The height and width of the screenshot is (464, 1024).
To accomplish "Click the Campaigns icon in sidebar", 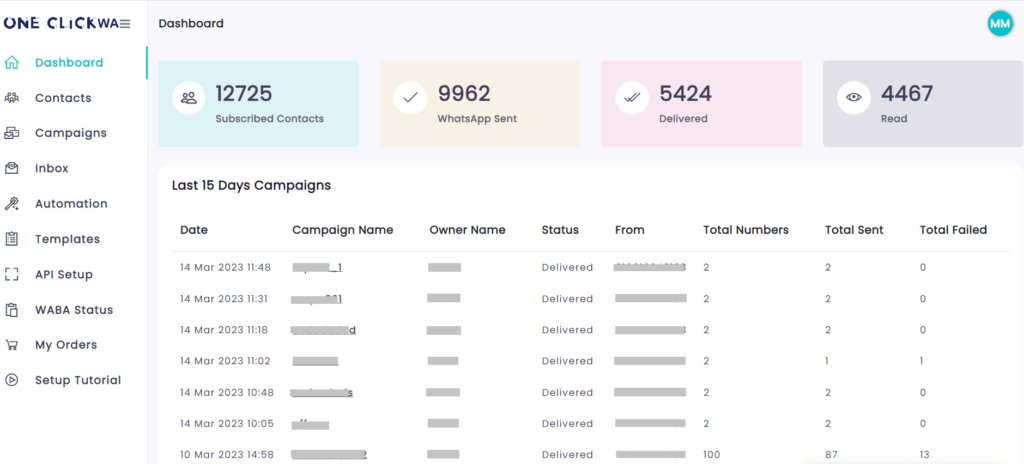I will pyautogui.click(x=12, y=133).
